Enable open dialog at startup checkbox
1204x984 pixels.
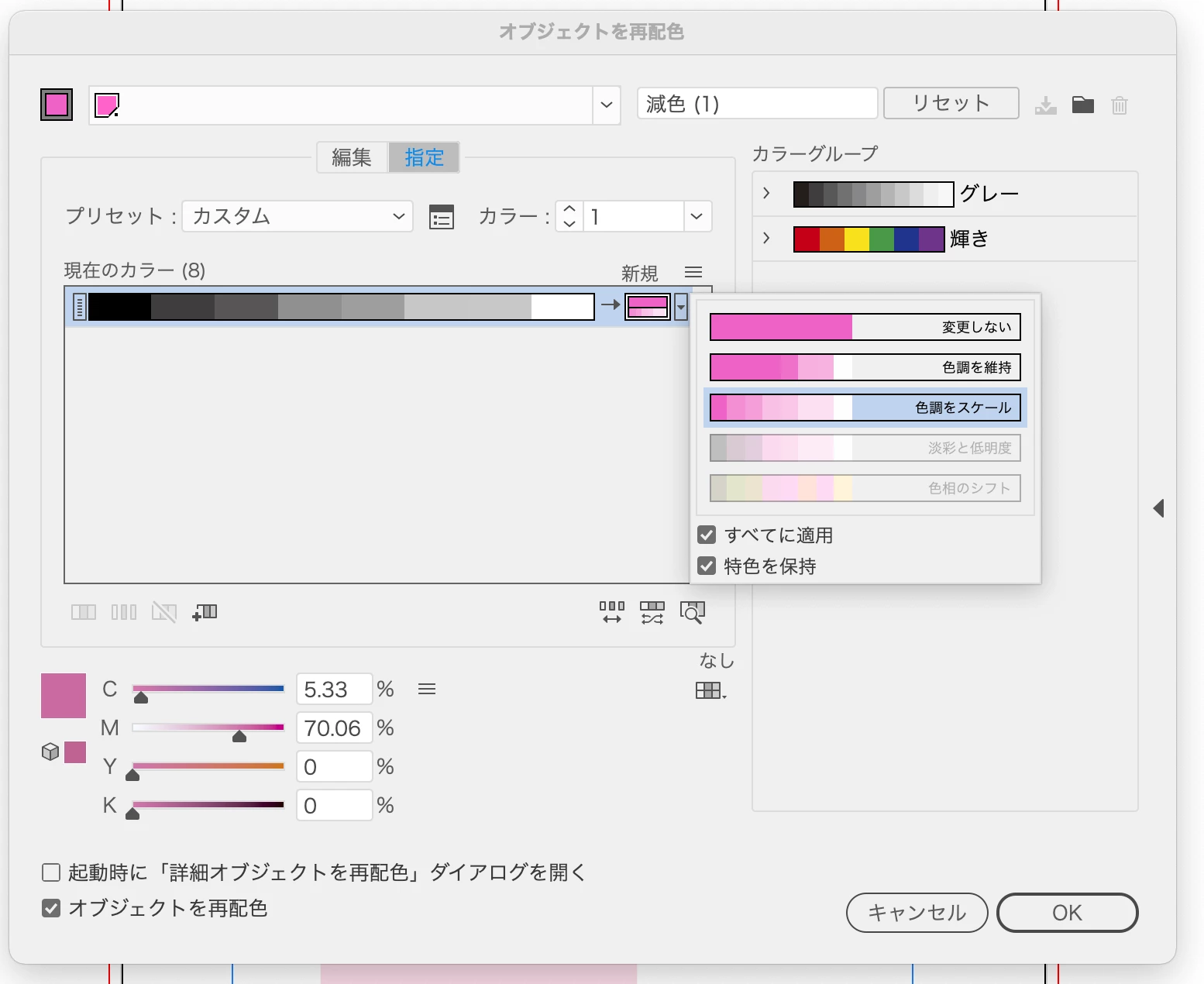point(51,872)
